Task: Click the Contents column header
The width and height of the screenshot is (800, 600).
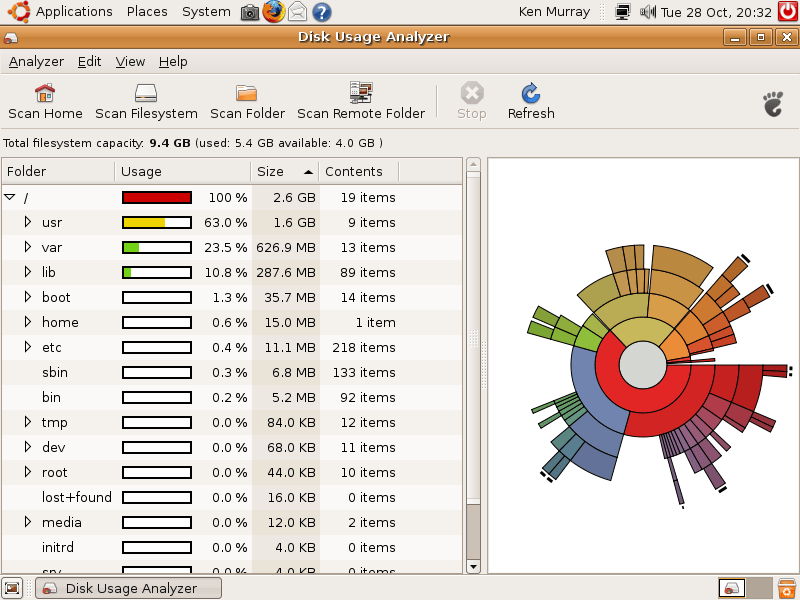Action: [356, 171]
